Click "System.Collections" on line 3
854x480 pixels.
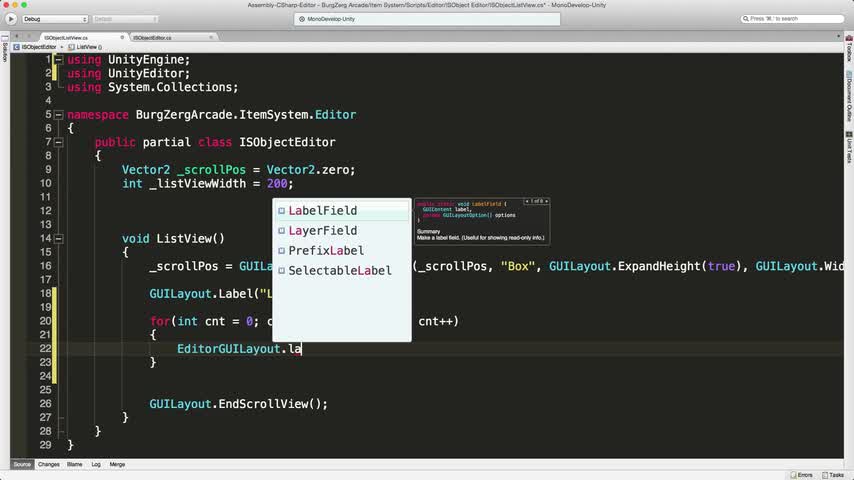click(170, 87)
